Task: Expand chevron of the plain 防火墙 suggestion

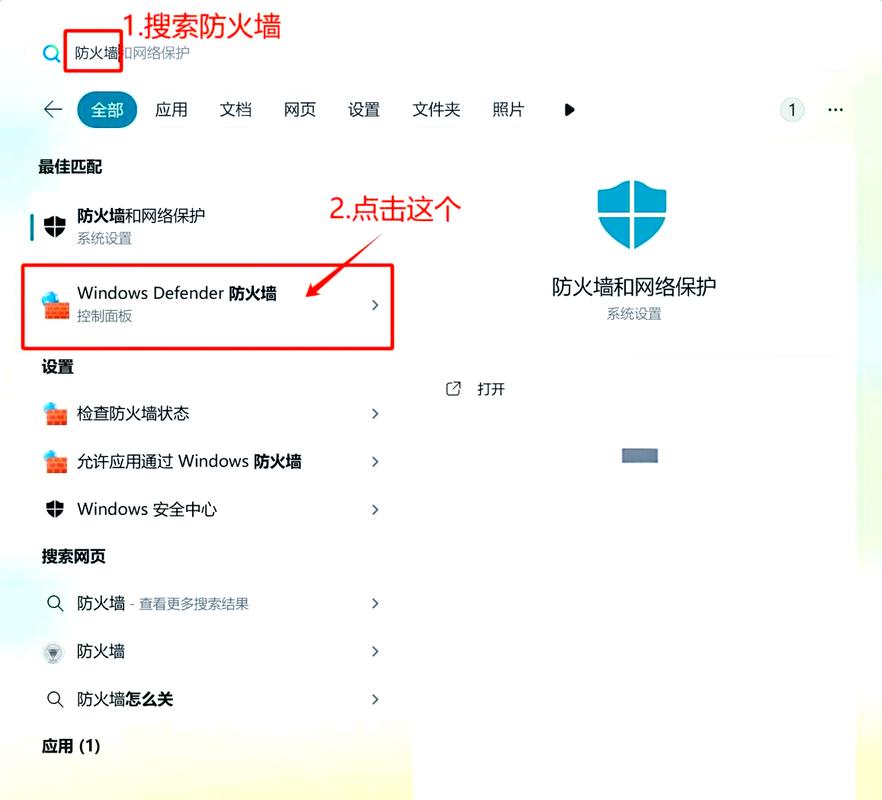Action: point(375,651)
